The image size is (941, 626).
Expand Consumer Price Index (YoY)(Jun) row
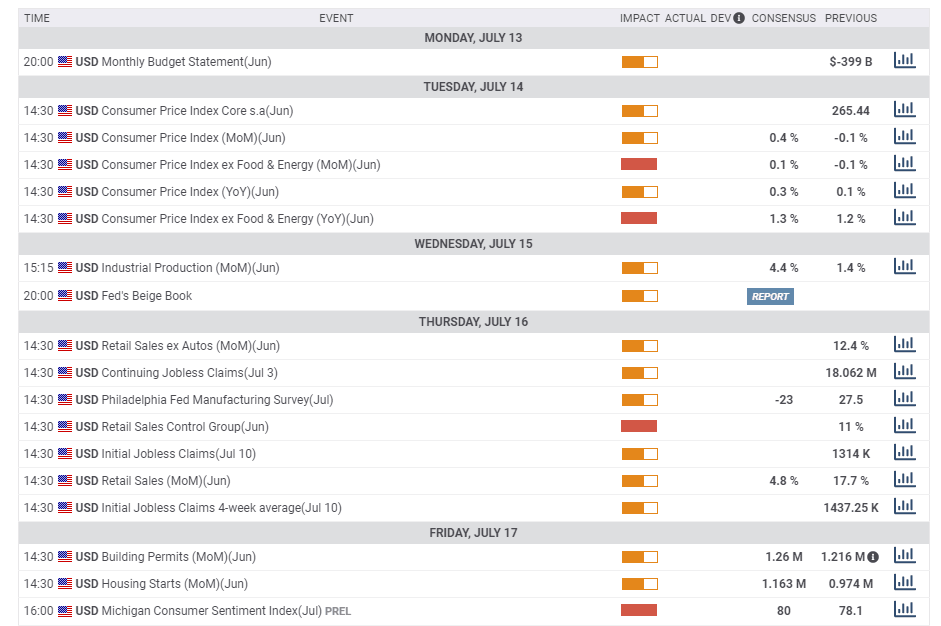tap(190, 192)
